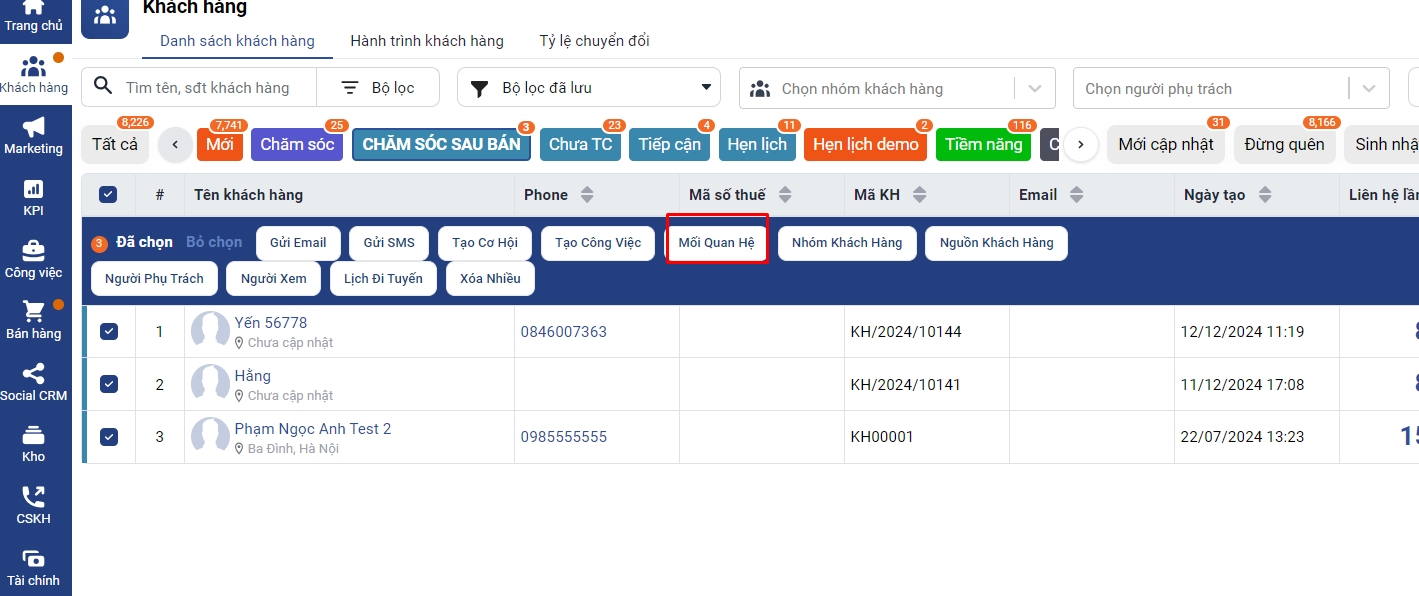Deselect Phạm Ngọc Anh Test 2 checkbox

(109, 437)
